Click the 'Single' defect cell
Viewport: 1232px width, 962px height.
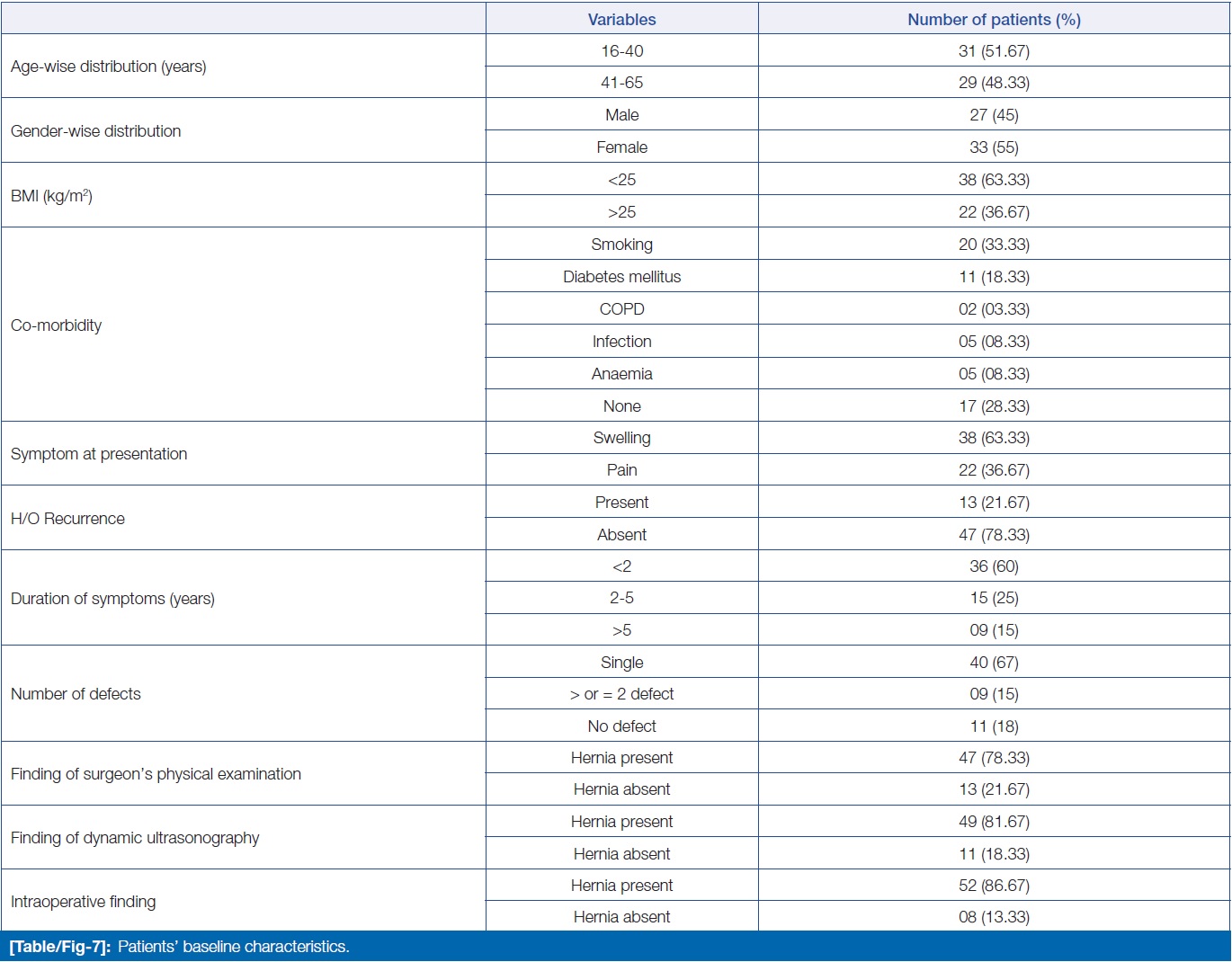coord(621,663)
